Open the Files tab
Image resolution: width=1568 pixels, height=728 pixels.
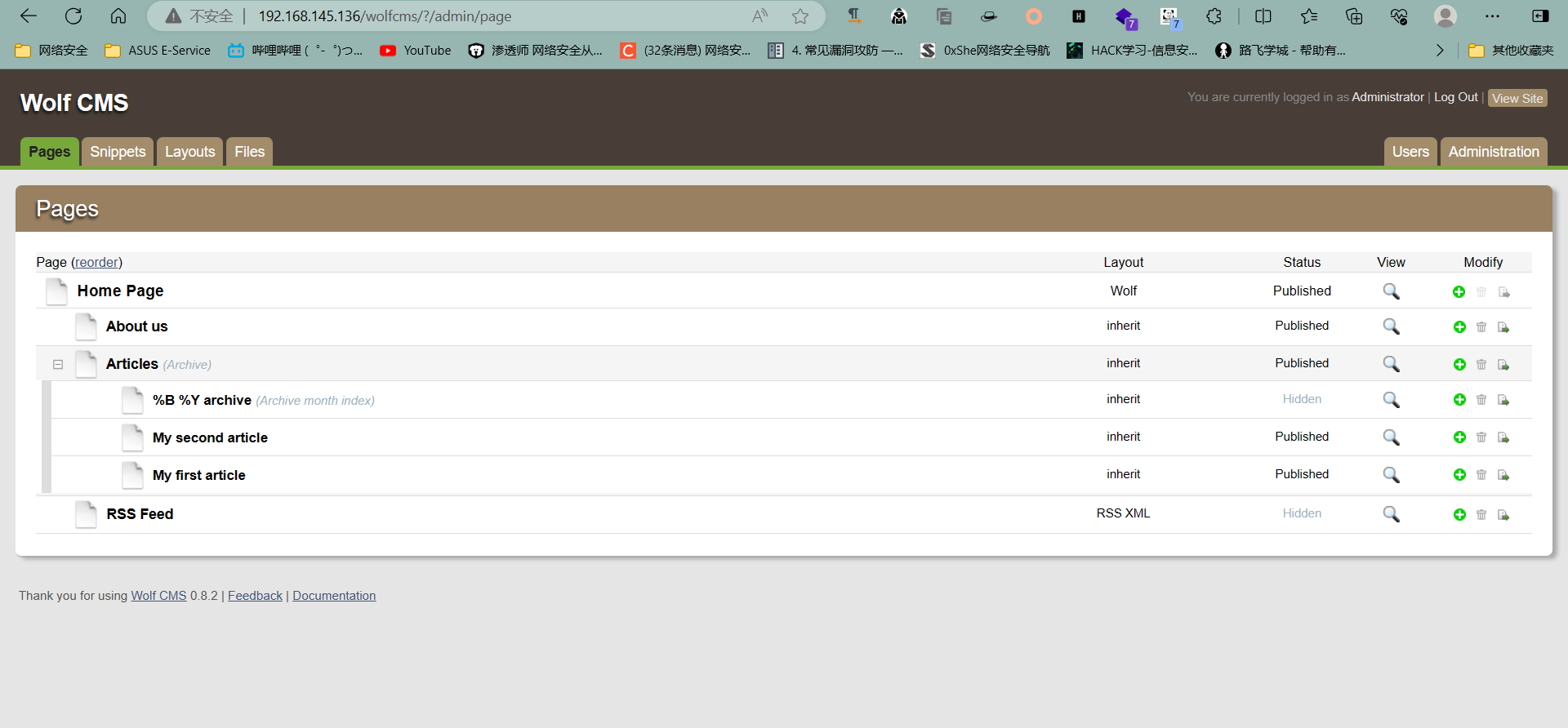point(250,152)
